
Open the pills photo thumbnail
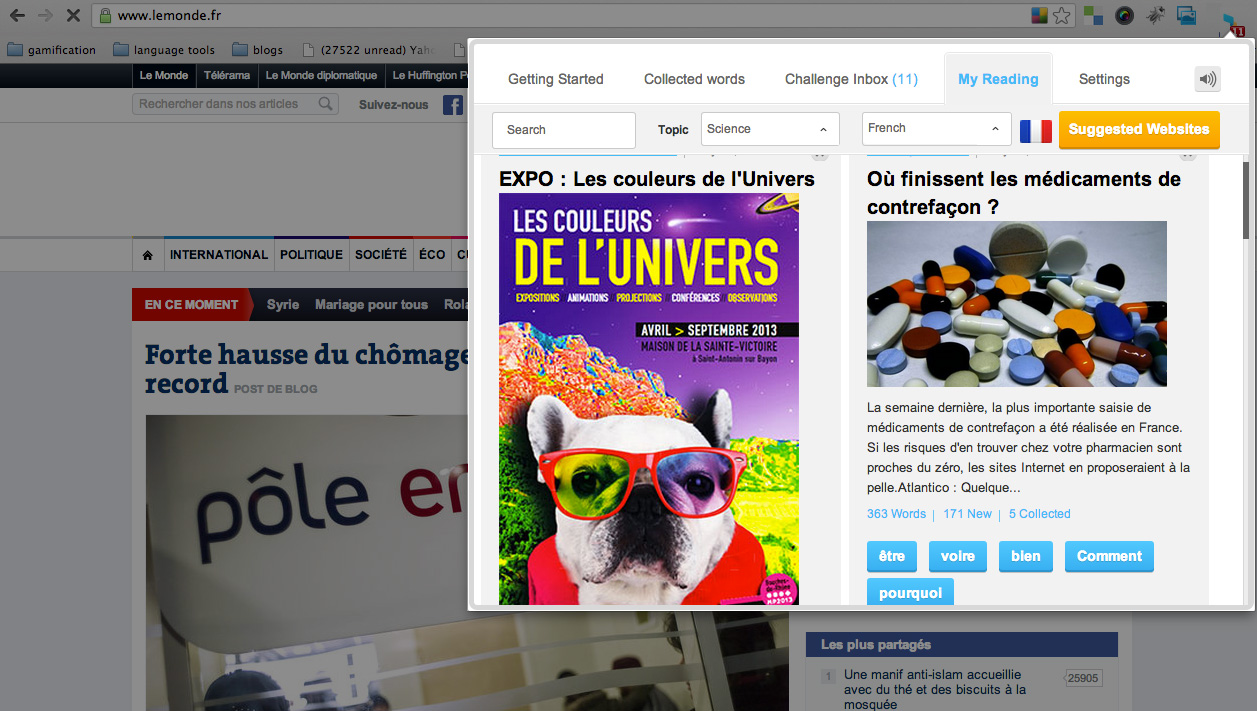pos(1017,304)
